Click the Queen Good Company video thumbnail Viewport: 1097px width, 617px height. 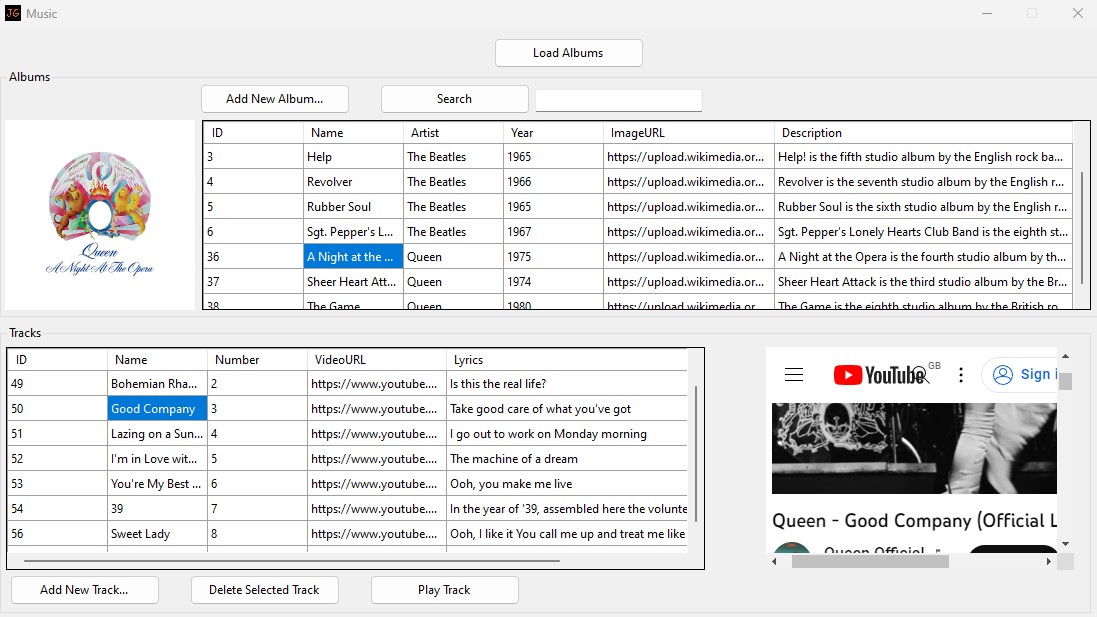[x=914, y=448]
